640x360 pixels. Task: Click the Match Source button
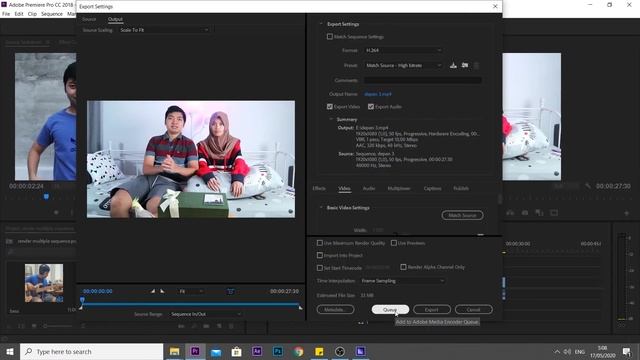462,215
